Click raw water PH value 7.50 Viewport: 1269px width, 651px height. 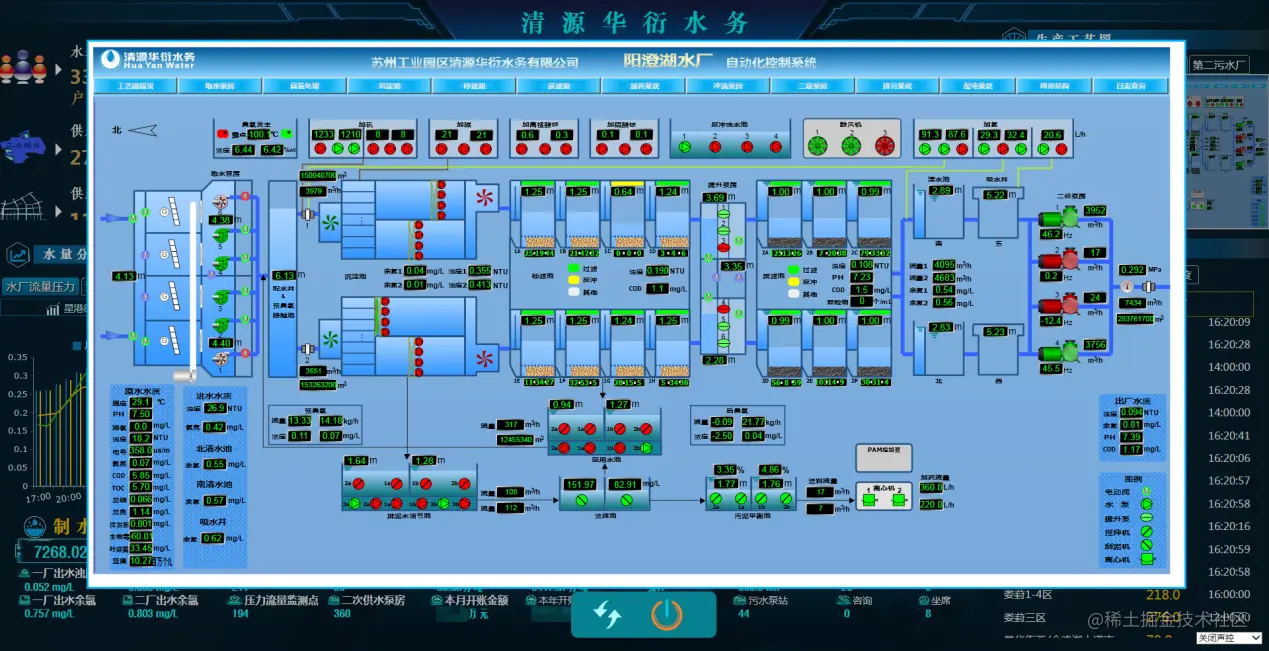pyautogui.click(x=141, y=413)
